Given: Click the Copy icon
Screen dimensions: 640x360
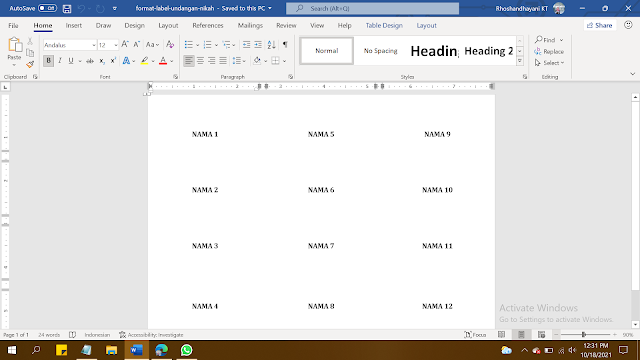Looking at the screenshot, I should coord(30,53).
